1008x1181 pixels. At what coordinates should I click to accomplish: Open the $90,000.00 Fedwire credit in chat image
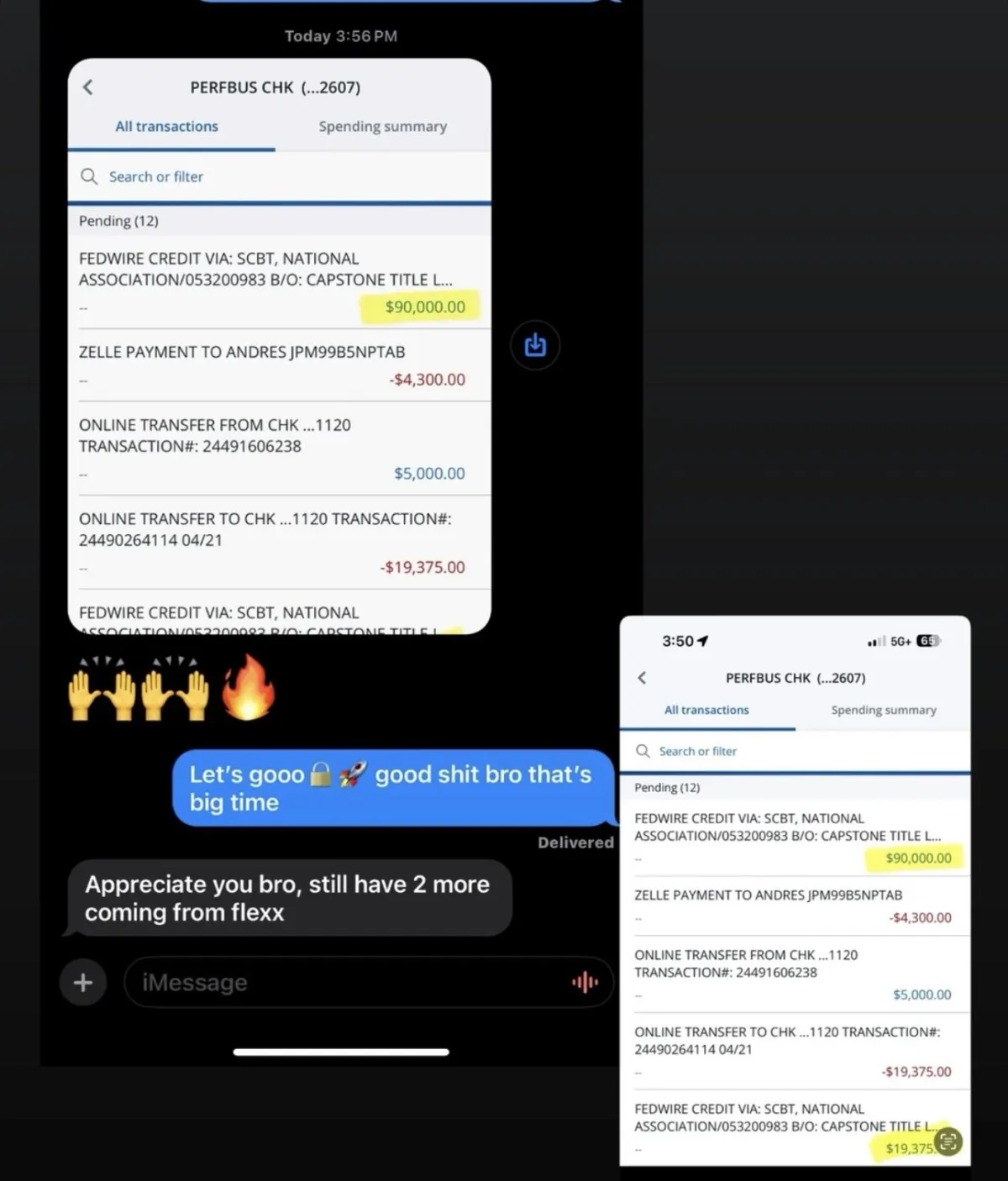tap(279, 283)
